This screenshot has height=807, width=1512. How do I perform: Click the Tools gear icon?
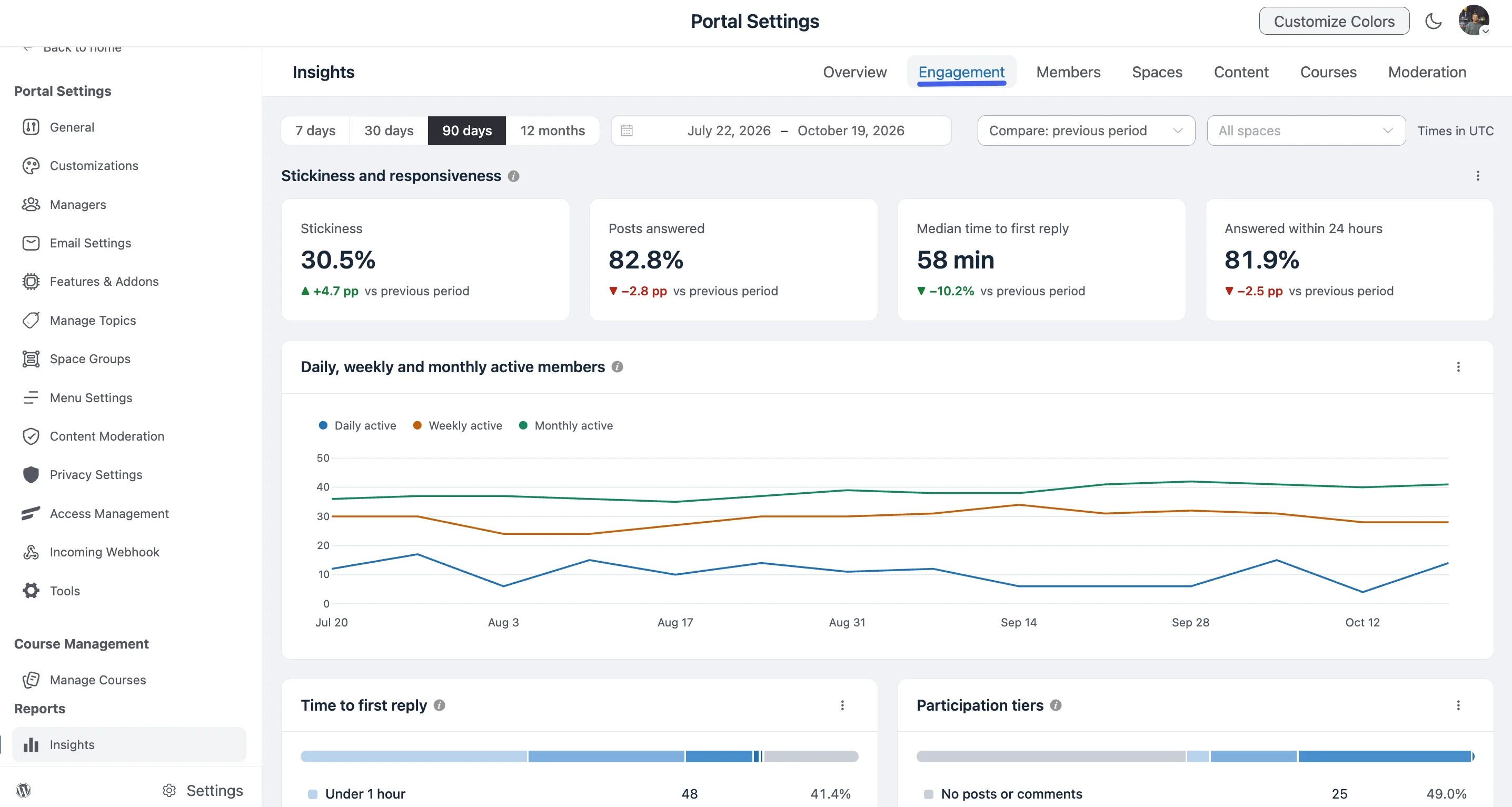click(31, 591)
